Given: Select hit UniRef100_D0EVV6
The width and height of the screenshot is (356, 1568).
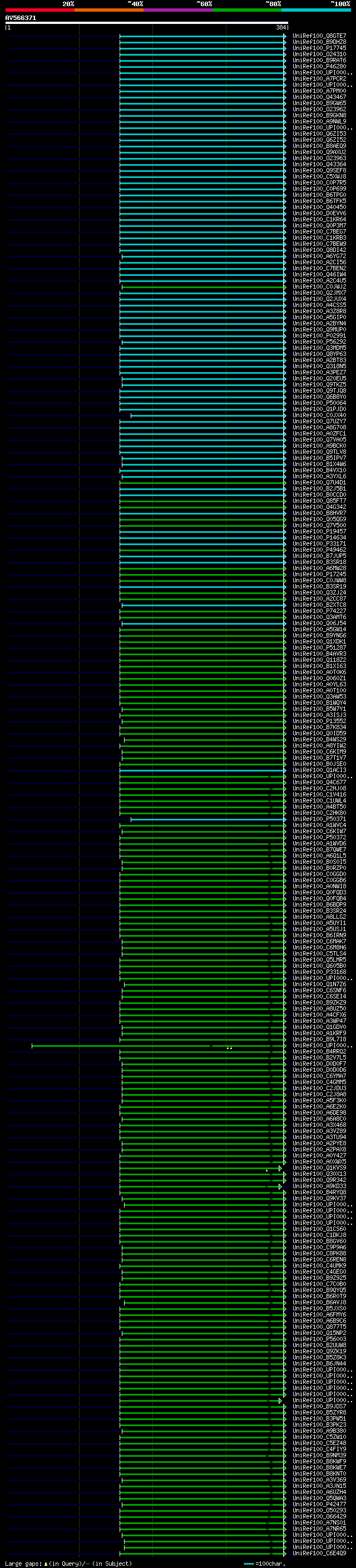Looking at the screenshot, I should coord(319,213).
